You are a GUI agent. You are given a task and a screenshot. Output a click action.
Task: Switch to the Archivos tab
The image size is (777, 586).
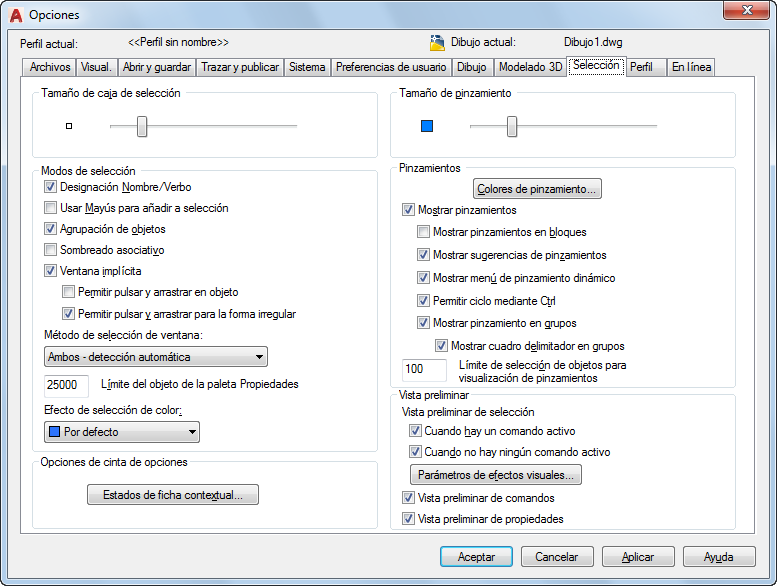pos(50,67)
